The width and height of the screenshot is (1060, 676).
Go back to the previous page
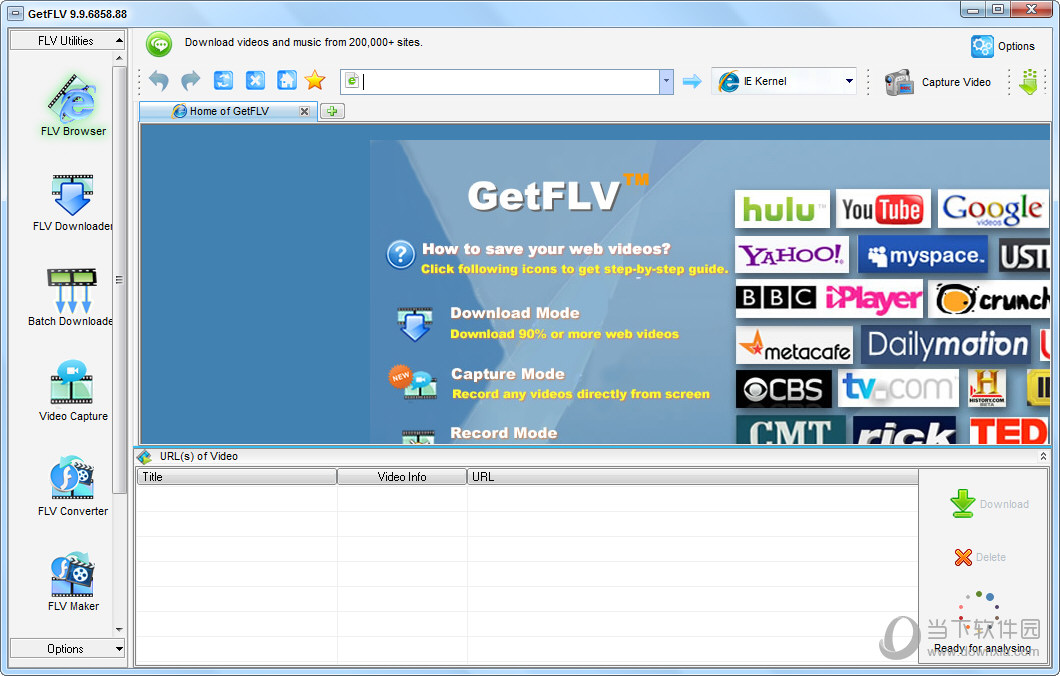pos(159,81)
